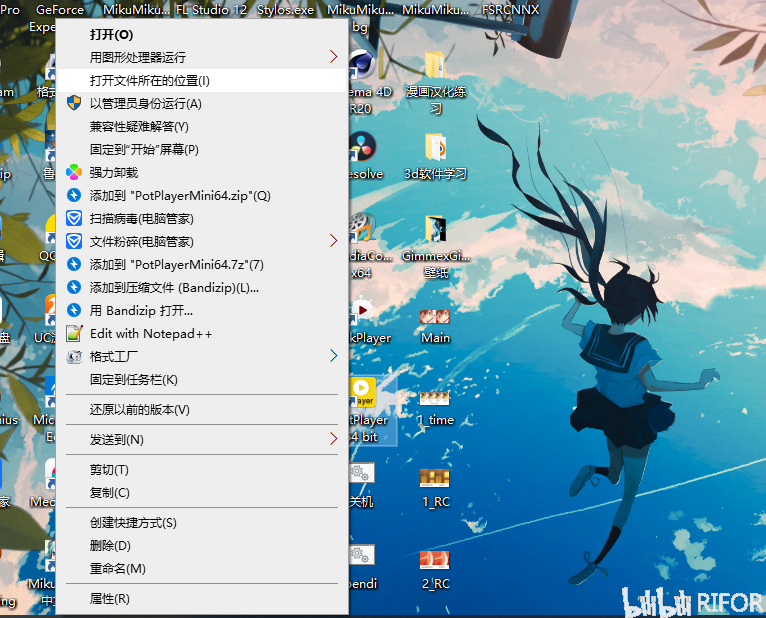Viewport: 766px width, 618px height.
Task: Click Bandizip icon beside 添加到压缩文件
Action: [x=74, y=287]
